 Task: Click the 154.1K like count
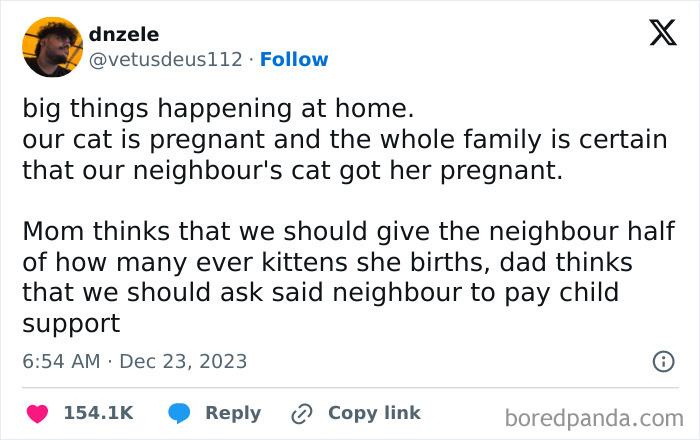coord(98,413)
